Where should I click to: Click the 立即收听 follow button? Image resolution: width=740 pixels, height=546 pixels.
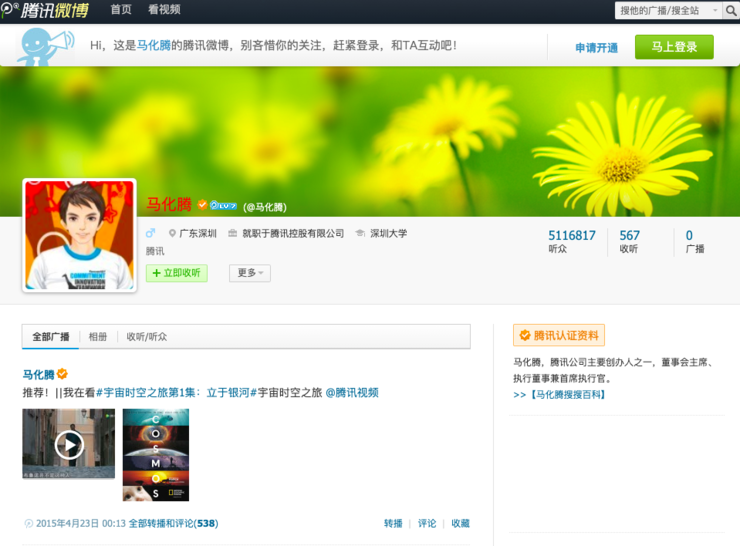tap(177, 273)
